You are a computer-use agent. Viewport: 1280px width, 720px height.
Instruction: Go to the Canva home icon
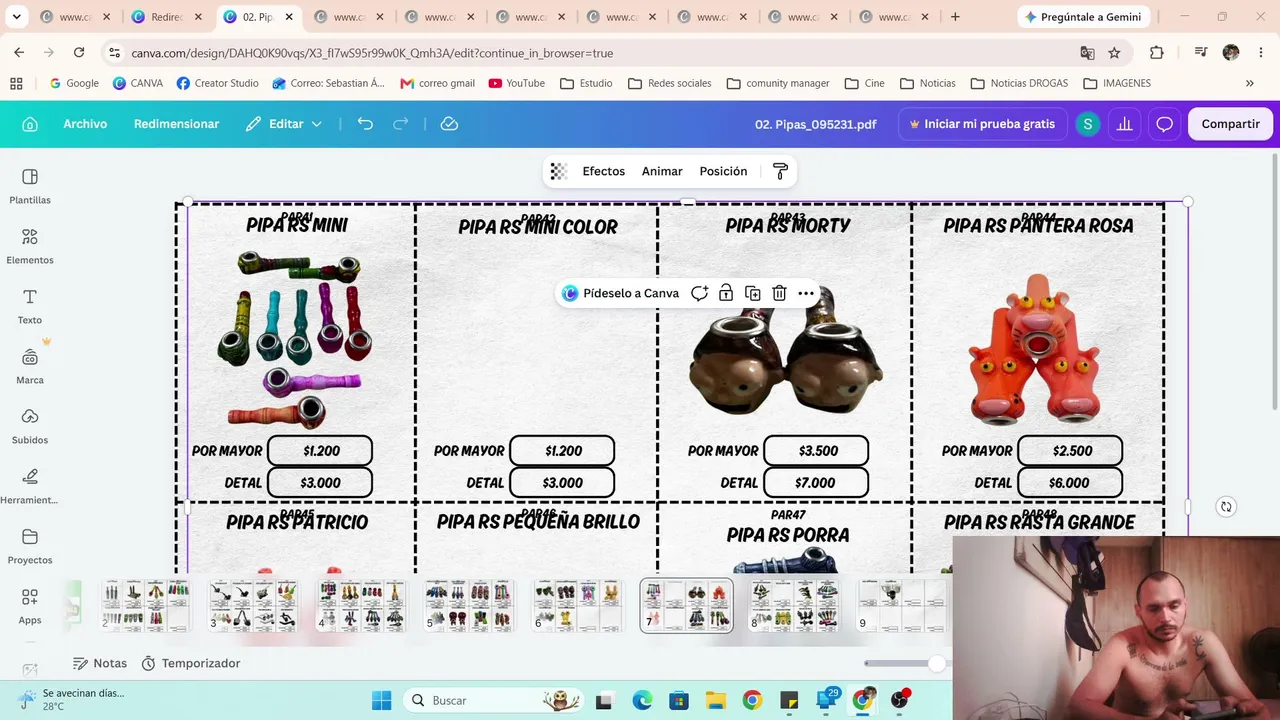coord(30,124)
